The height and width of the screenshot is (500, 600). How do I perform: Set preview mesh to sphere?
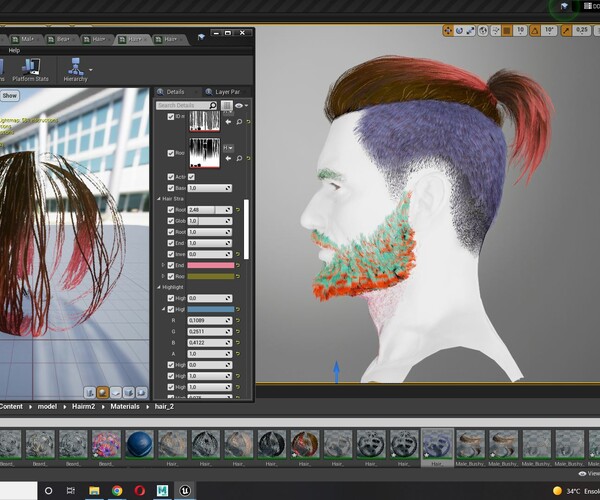click(x=103, y=392)
